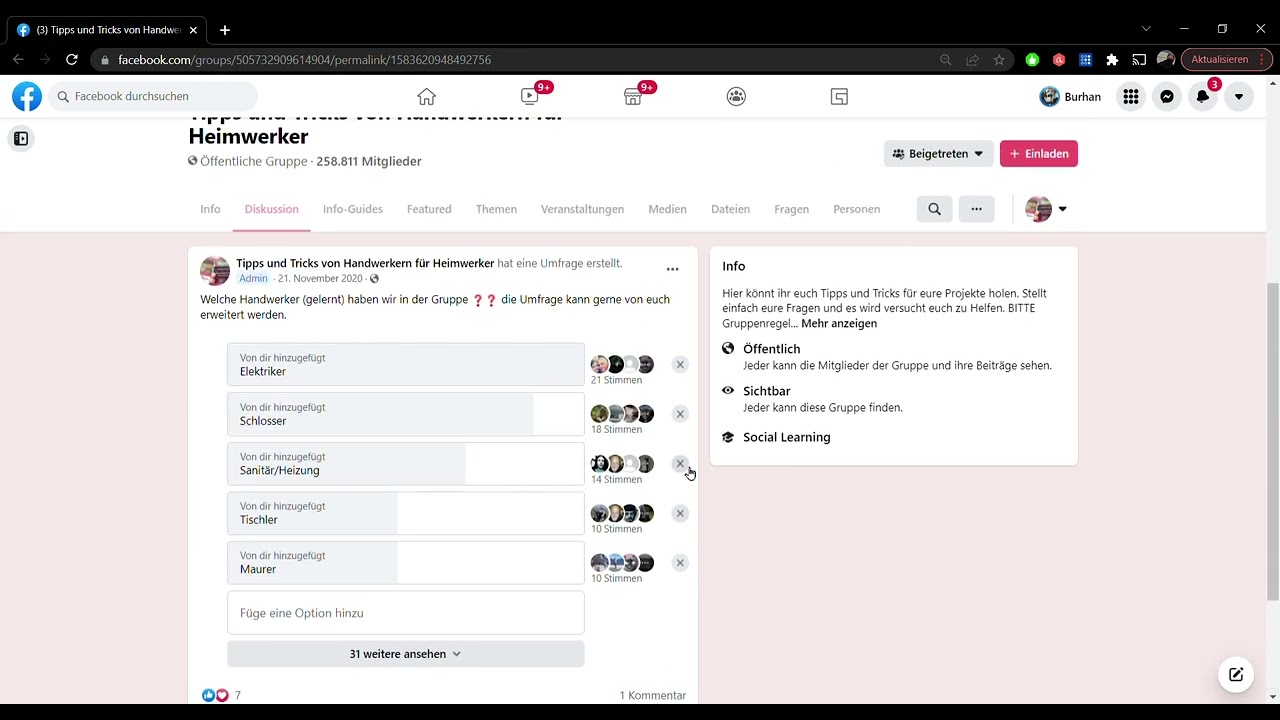Open the Gaming icon in top navigation

click(x=839, y=96)
